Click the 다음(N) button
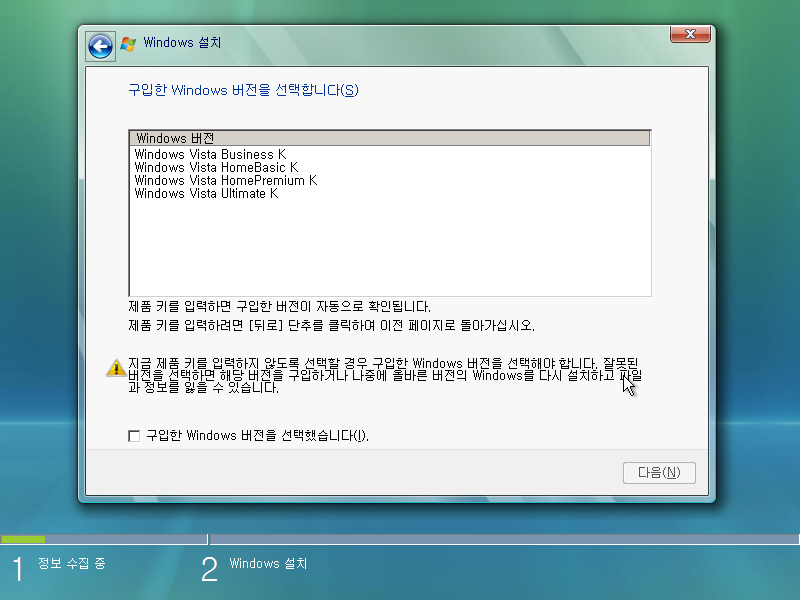Image resolution: width=800 pixels, height=600 pixels. pos(659,473)
